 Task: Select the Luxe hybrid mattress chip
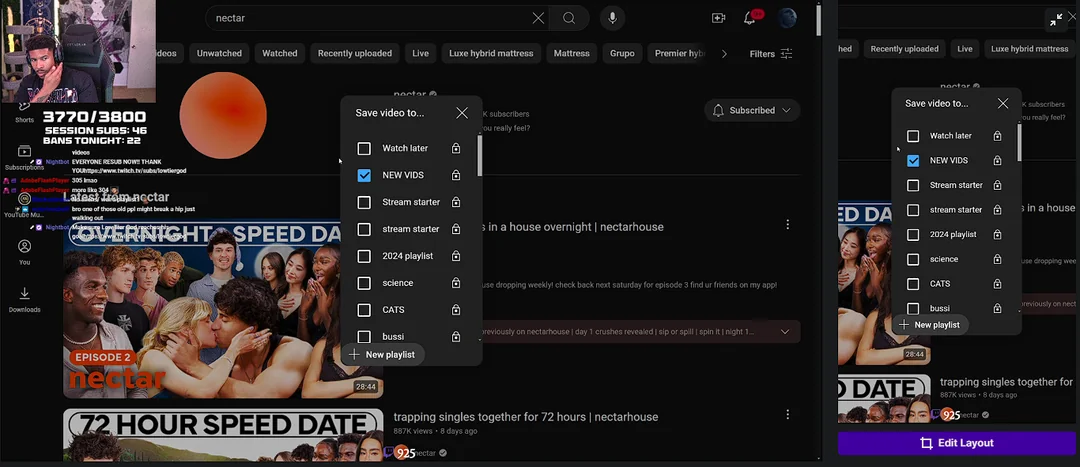(491, 53)
